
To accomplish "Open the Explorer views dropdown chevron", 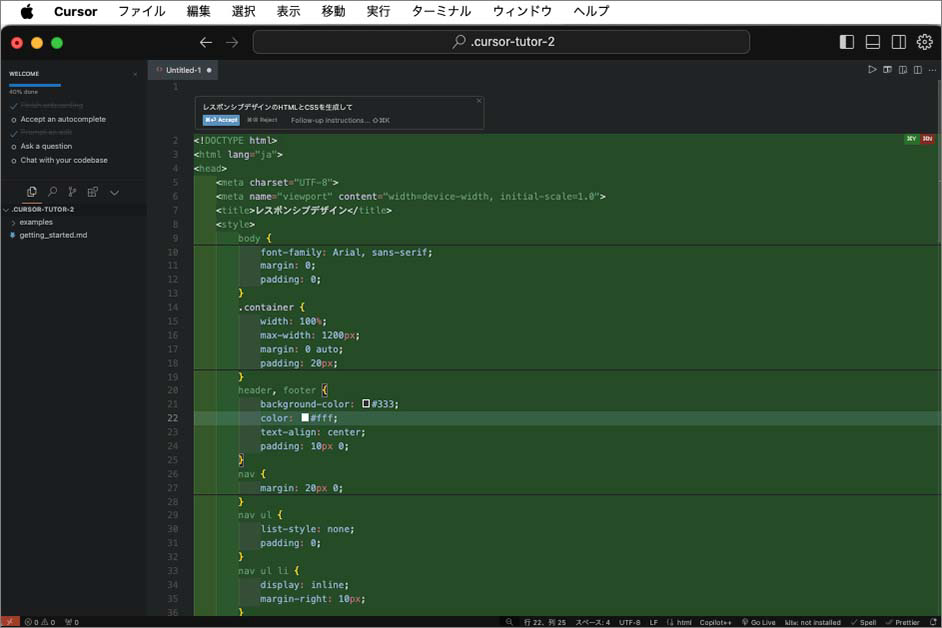I will click(114, 192).
